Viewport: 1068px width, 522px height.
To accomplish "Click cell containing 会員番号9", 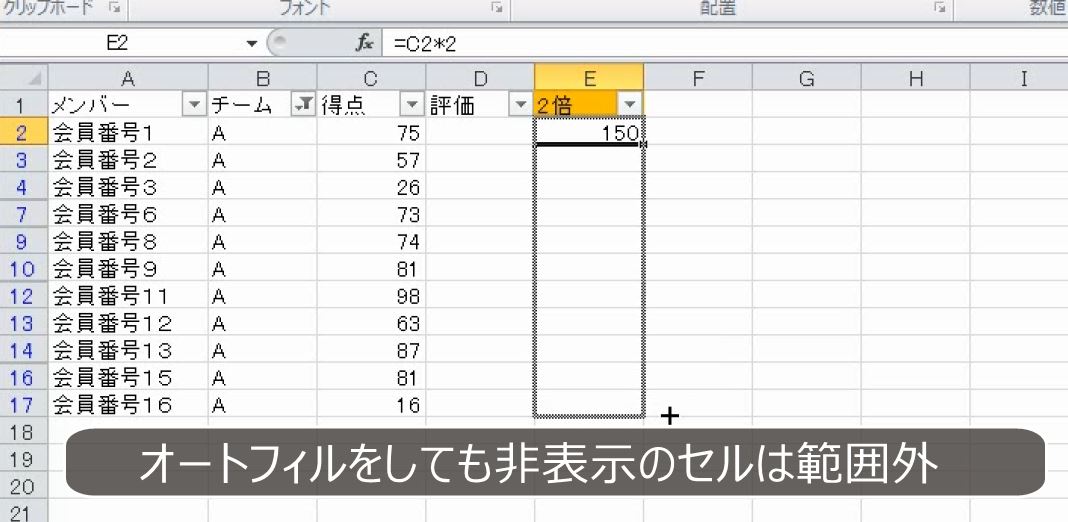I will coord(128,269).
